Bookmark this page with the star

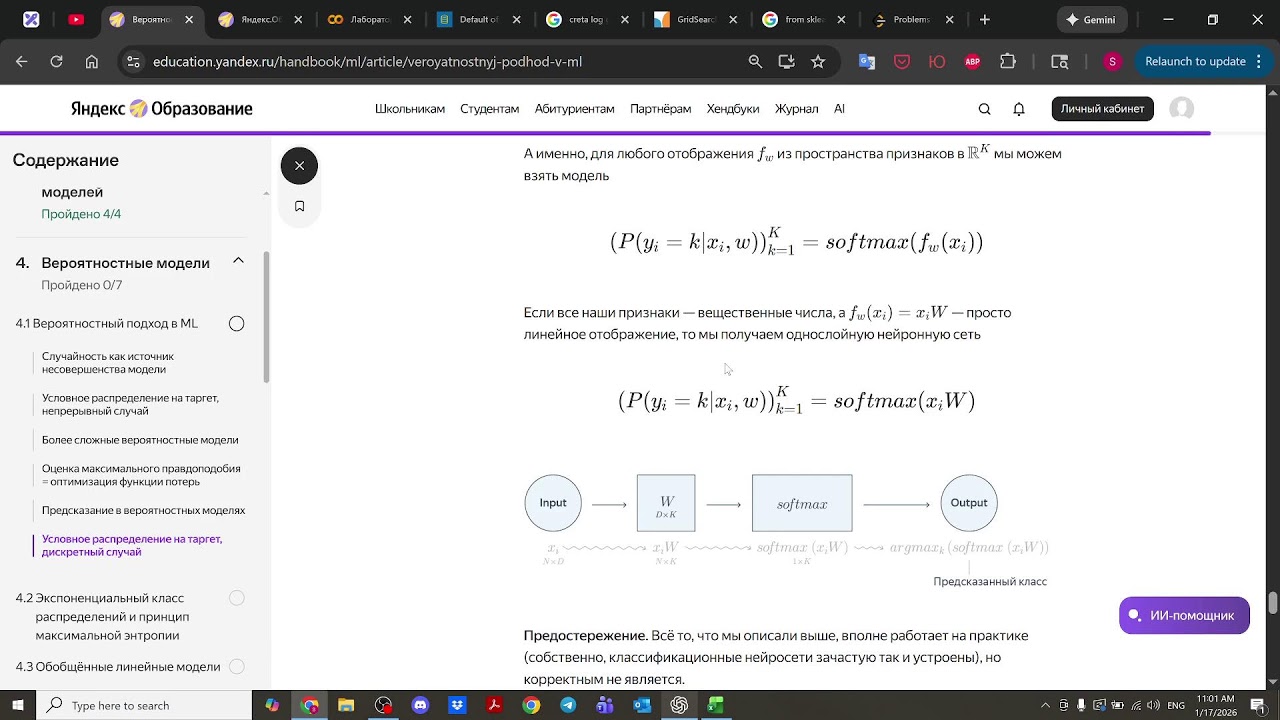point(818,61)
